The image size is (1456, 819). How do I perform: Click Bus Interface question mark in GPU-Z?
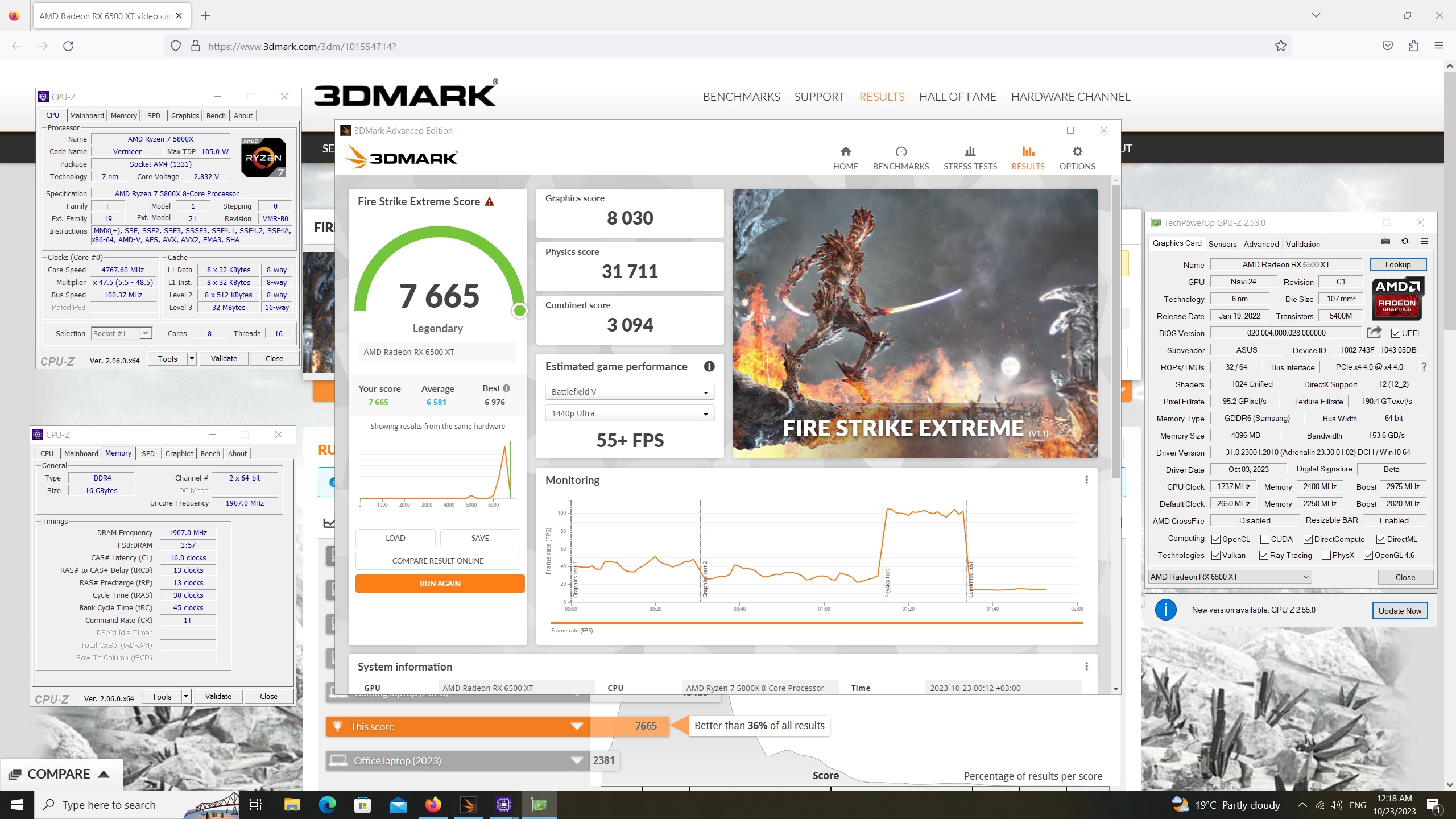point(1424,367)
